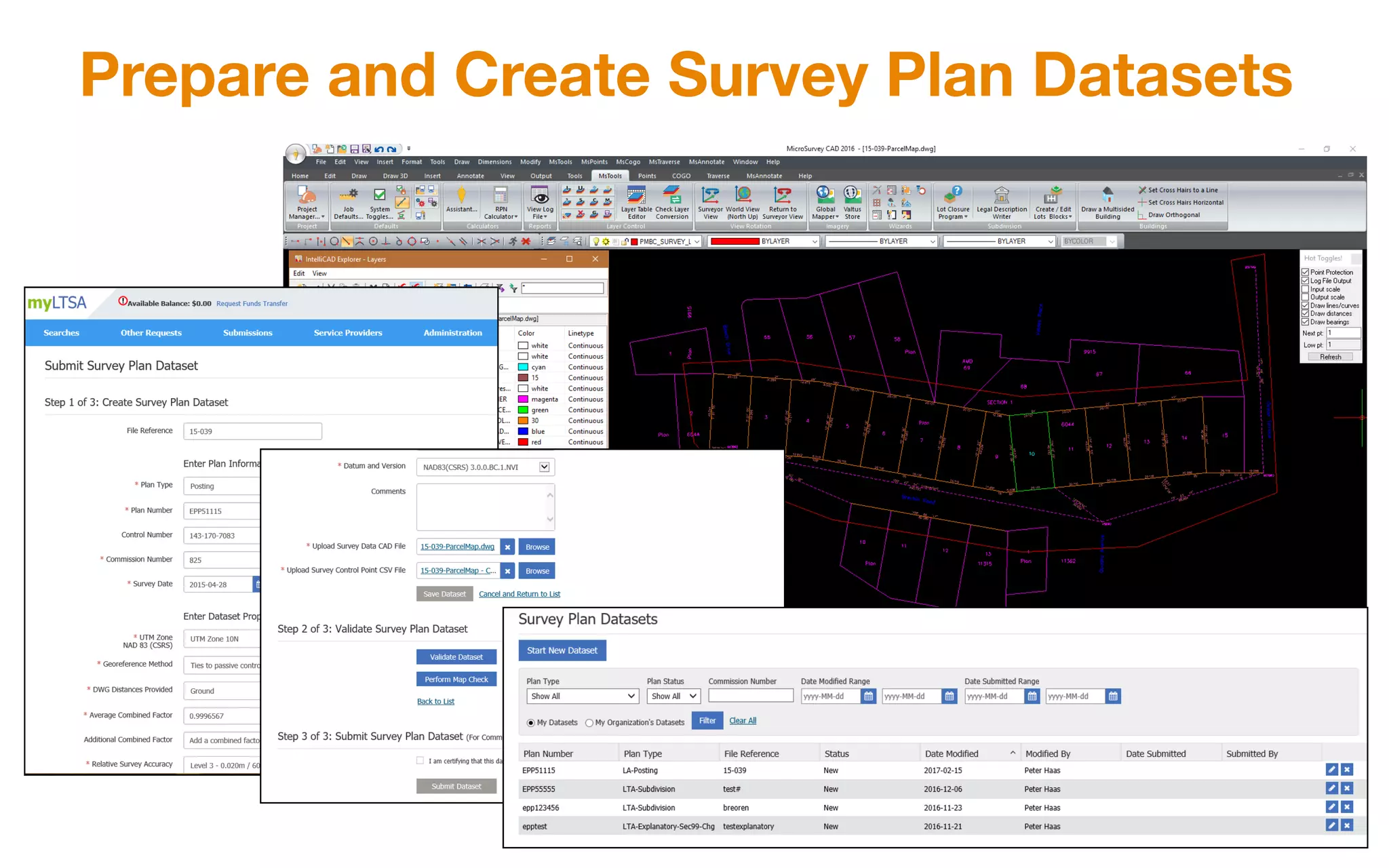Image resolution: width=1389 pixels, height=868 pixels.
Task: Open red BYLAYER color dropdown
Action: click(815, 241)
